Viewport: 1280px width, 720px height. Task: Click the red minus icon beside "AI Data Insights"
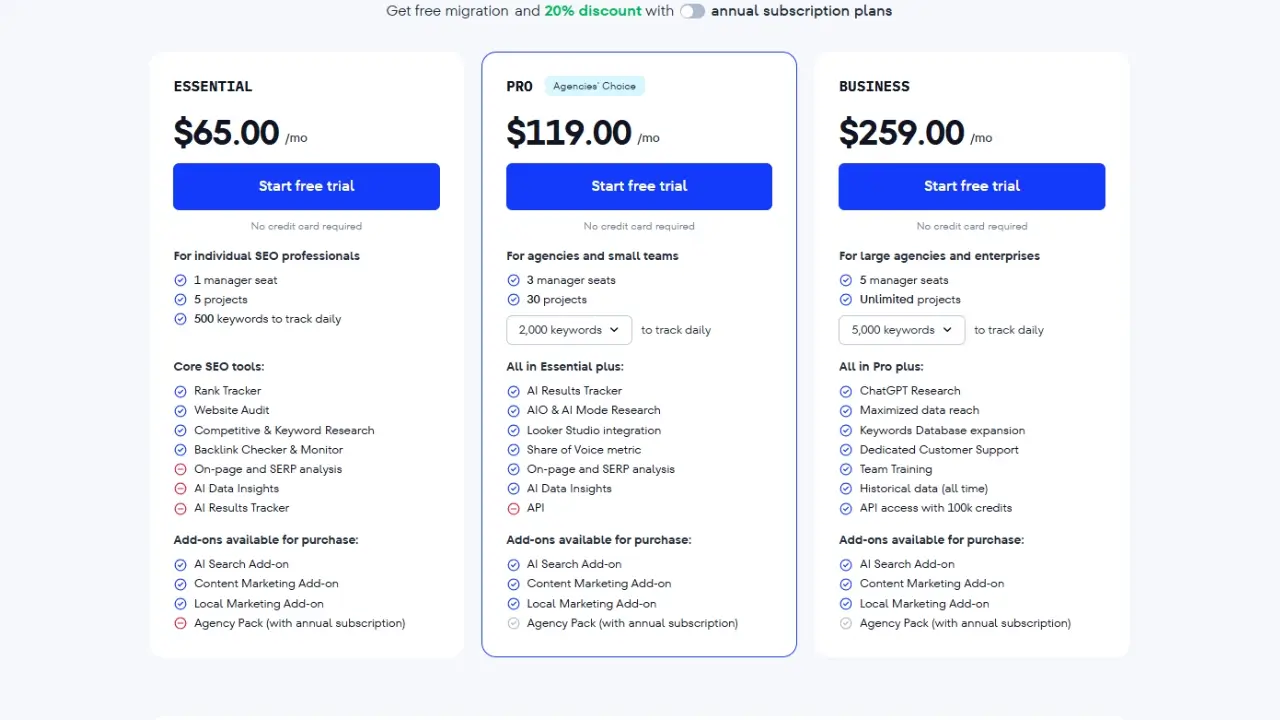click(x=181, y=488)
